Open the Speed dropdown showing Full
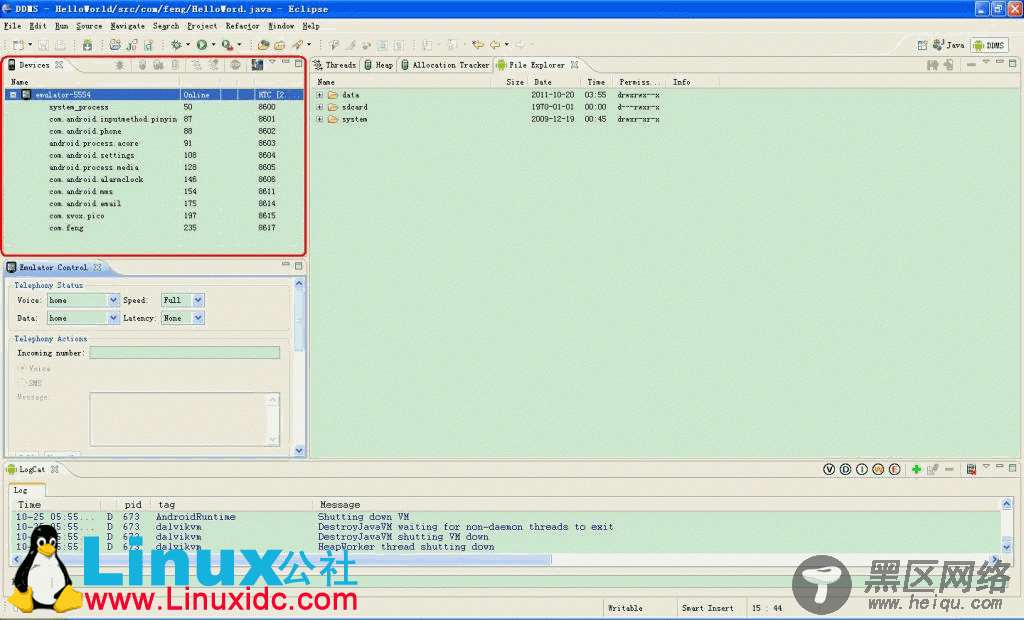The height and width of the screenshot is (620, 1024). (198, 300)
